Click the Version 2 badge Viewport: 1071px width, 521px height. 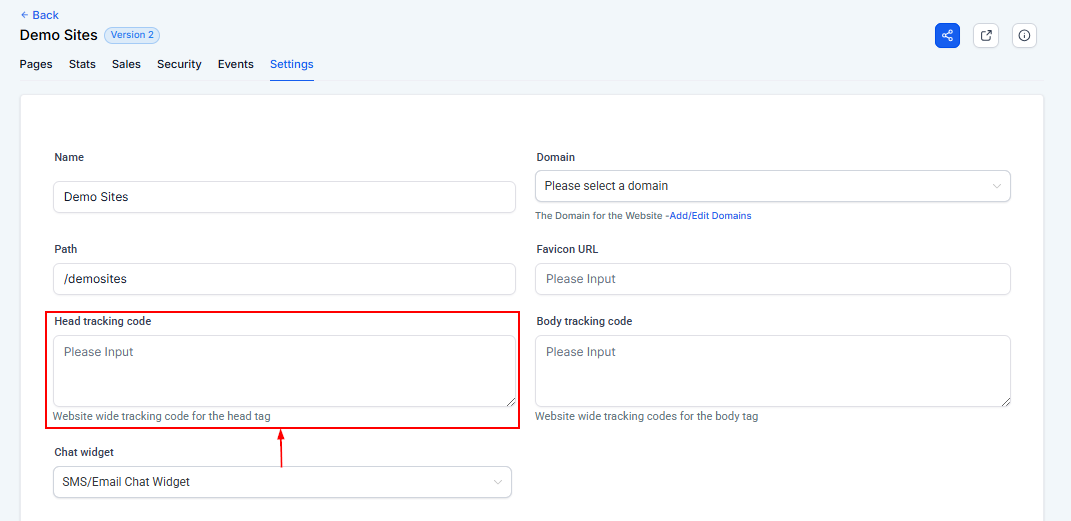click(132, 35)
